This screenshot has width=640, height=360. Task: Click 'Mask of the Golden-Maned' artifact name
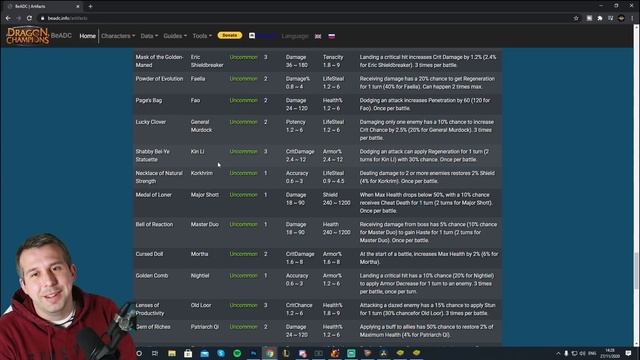pyautogui.click(x=159, y=61)
